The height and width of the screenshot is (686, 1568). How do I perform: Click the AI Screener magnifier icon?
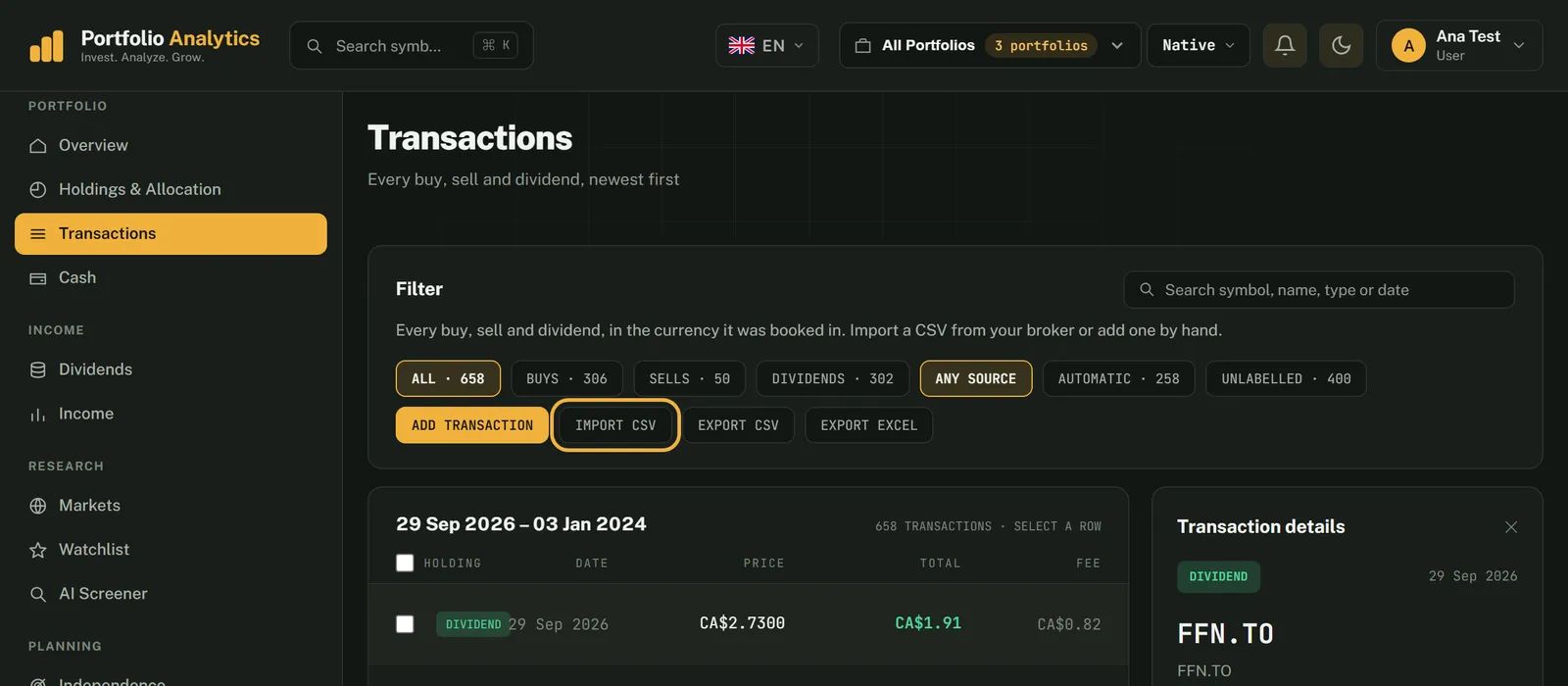[x=38, y=594]
